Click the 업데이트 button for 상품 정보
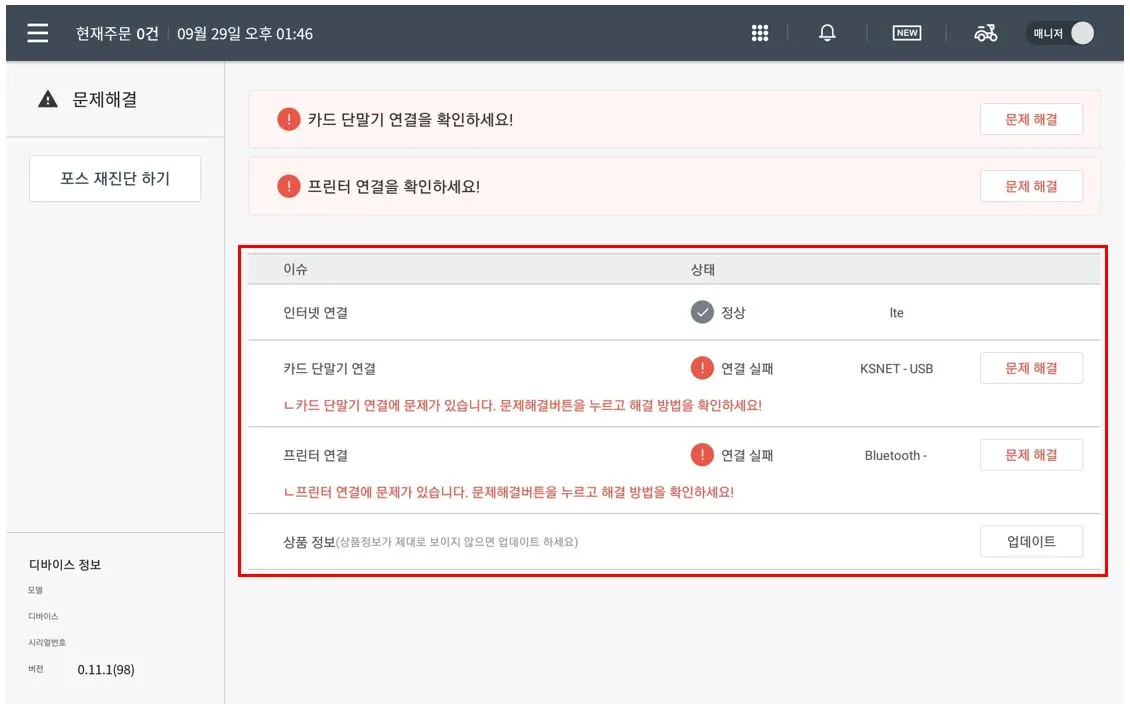1130x710 pixels. [x=1031, y=541]
